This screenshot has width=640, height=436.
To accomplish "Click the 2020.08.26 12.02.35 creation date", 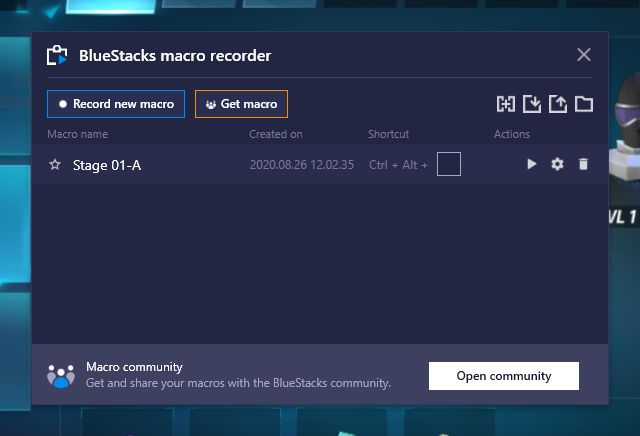I will tap(302, 165).
